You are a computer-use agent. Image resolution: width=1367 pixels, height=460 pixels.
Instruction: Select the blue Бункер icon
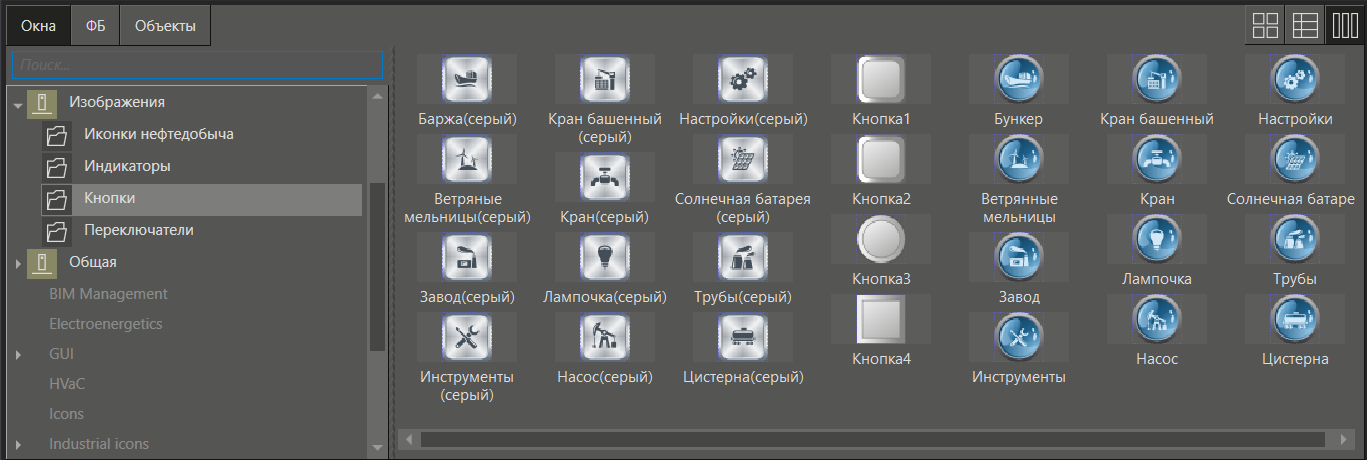(1019, 78)
